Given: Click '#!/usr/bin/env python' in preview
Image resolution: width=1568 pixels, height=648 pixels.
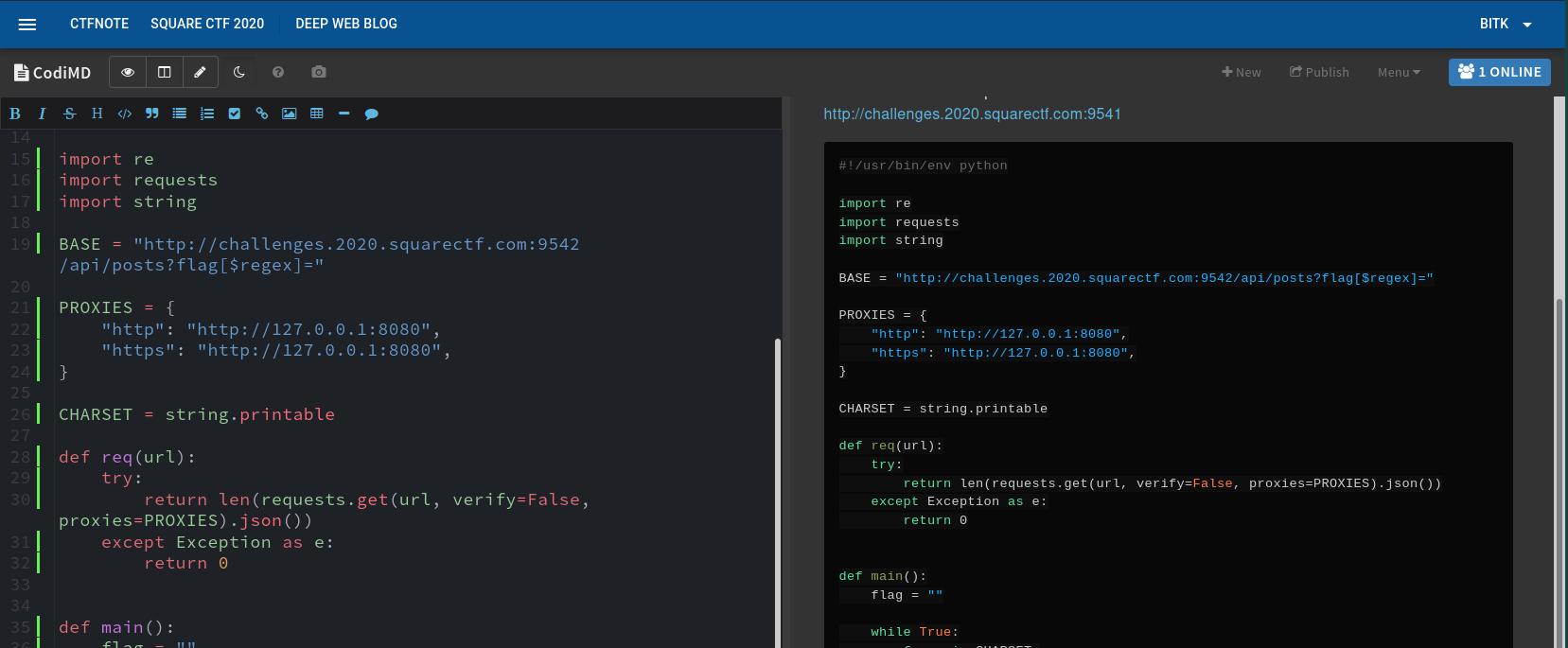Looking at the screenshot, I should click(923, 166).
